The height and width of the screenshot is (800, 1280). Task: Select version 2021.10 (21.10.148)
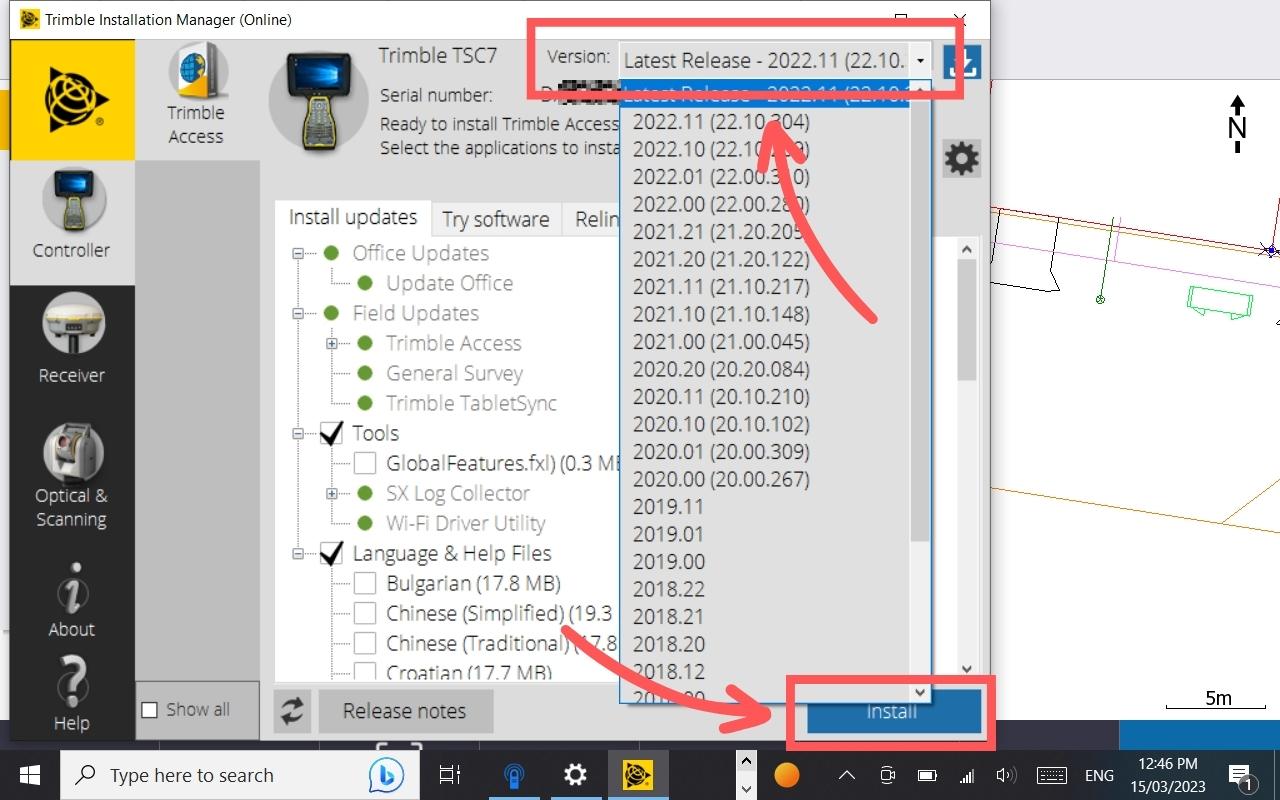(x=721, y=314)
